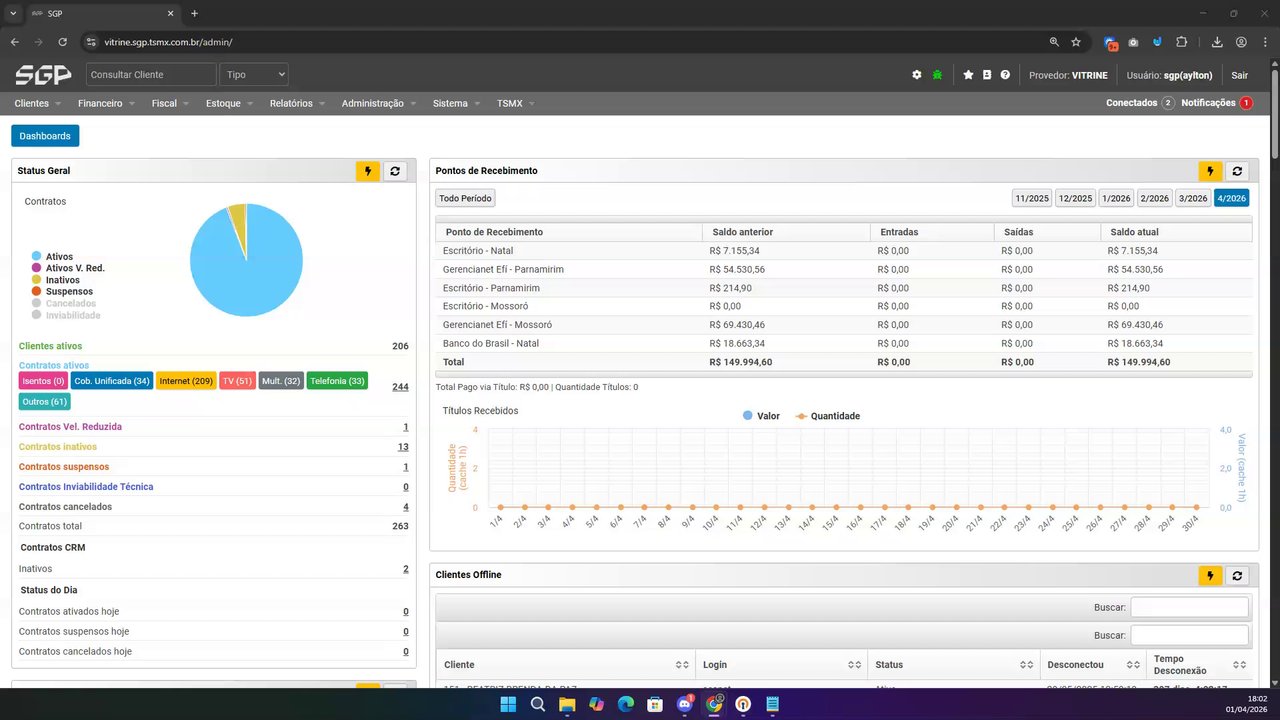Select the 3/2026 period tab
Viewport: 1280px width, 720px height.
(1193, 198)
